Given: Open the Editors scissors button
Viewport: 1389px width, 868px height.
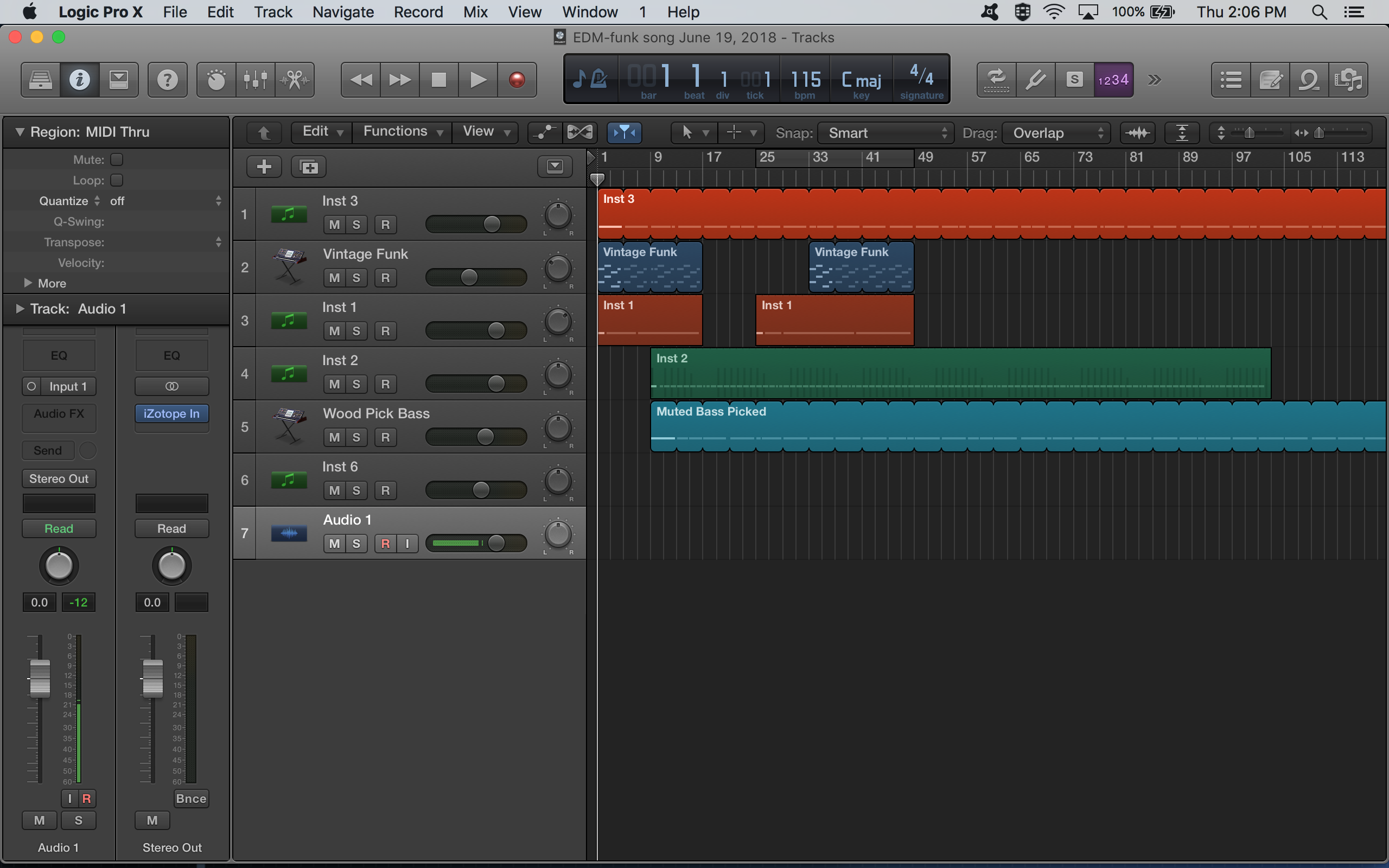Looking at the screenshot, I should coord(295,80).
